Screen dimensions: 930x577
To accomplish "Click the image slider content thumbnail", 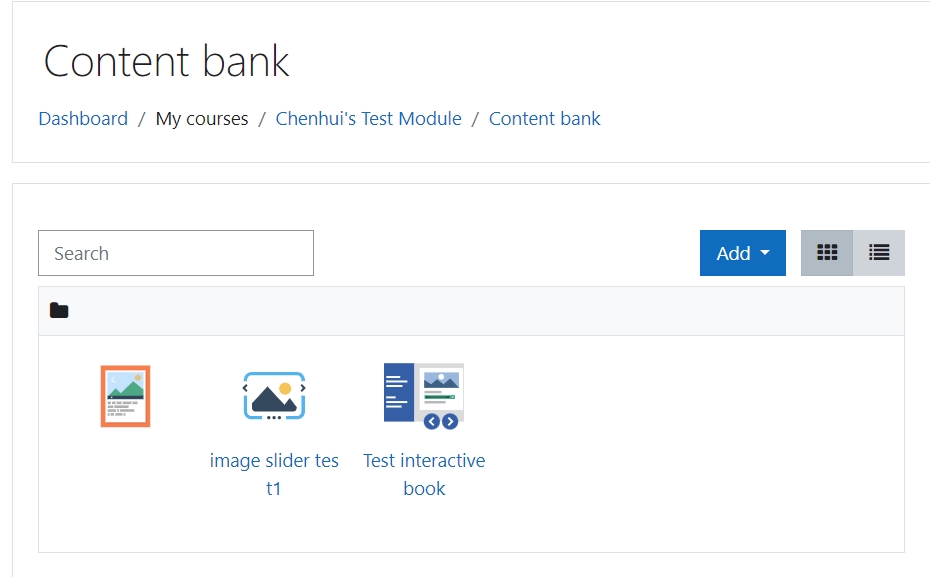I will tap(274, 396).
